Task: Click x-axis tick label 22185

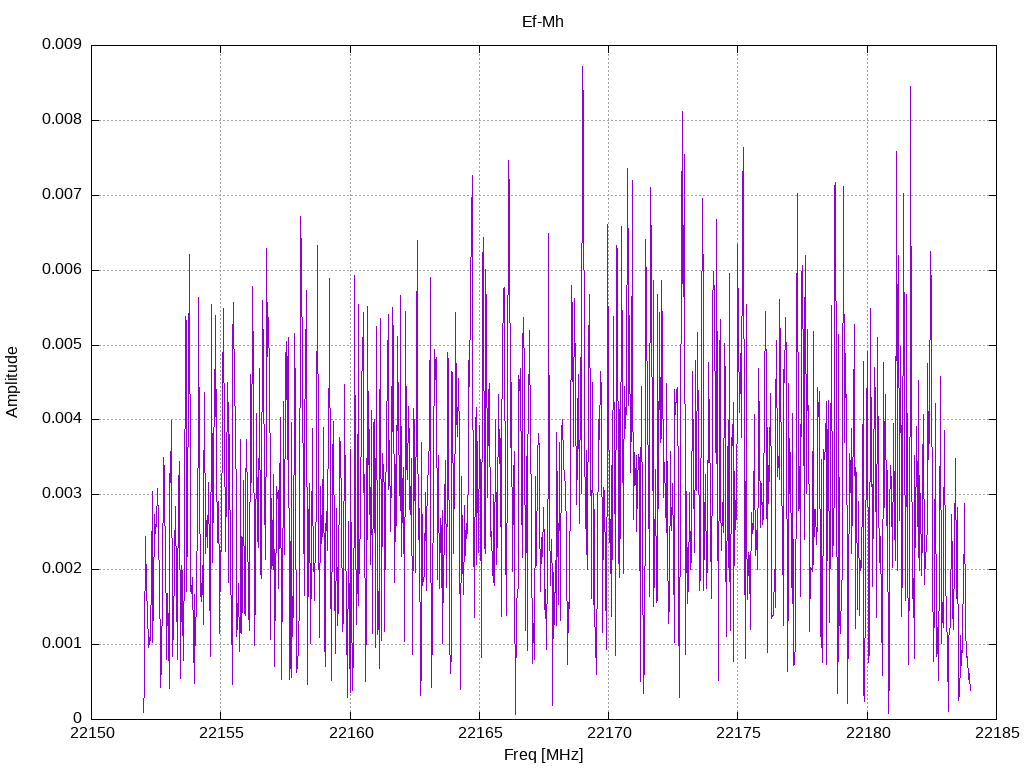Action: coord(997,733)
